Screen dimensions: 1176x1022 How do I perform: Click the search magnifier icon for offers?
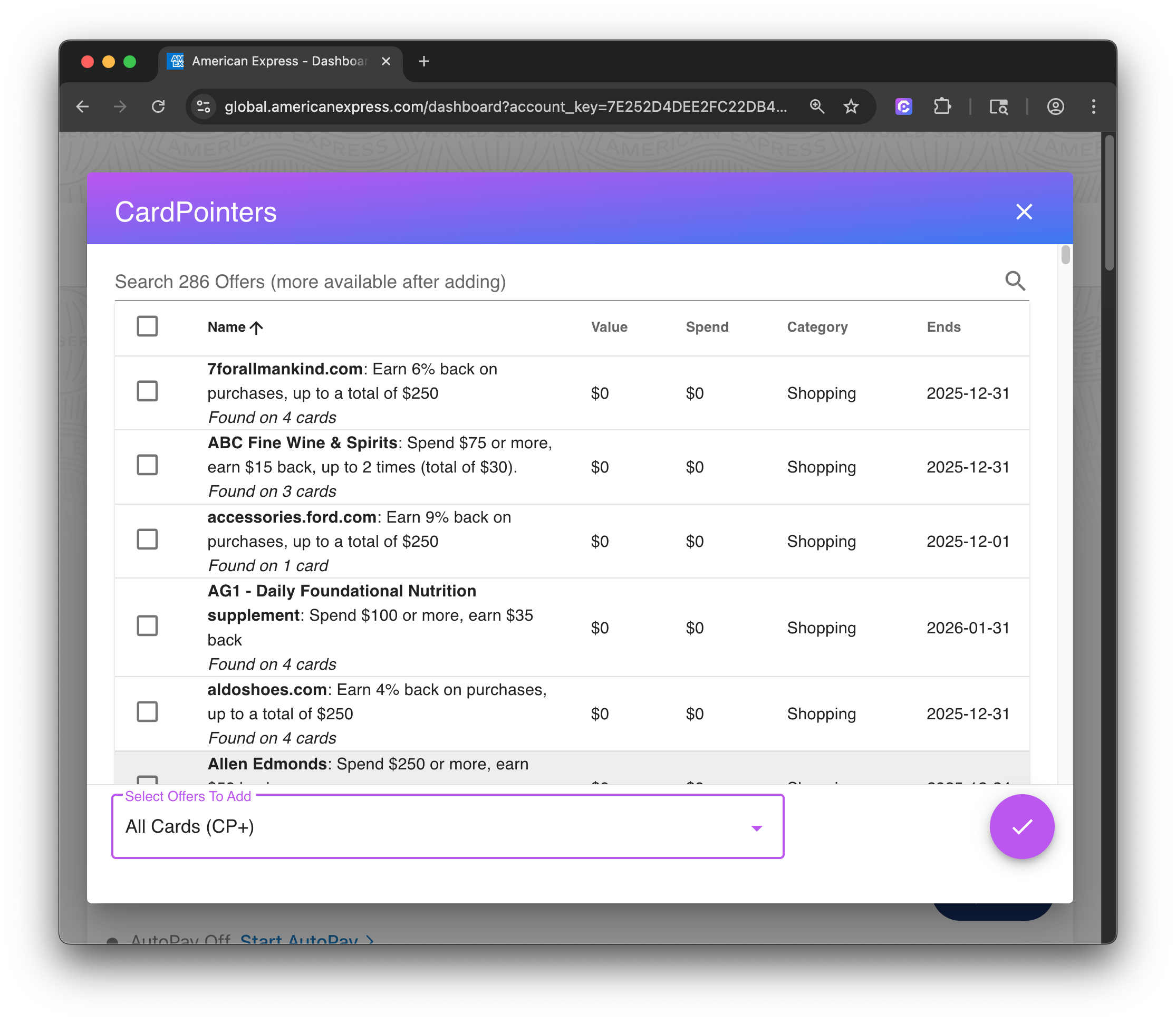(x=1015, y=281)
